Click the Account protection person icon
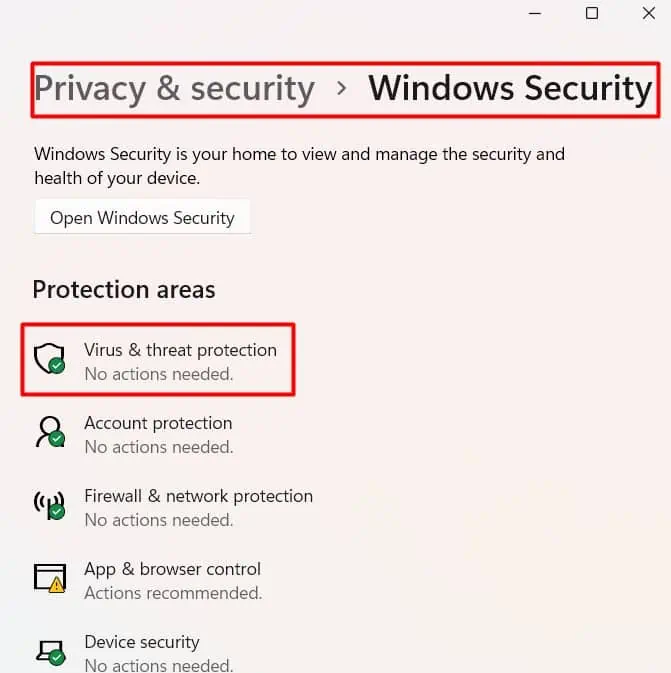 click(x=50, y=432)
